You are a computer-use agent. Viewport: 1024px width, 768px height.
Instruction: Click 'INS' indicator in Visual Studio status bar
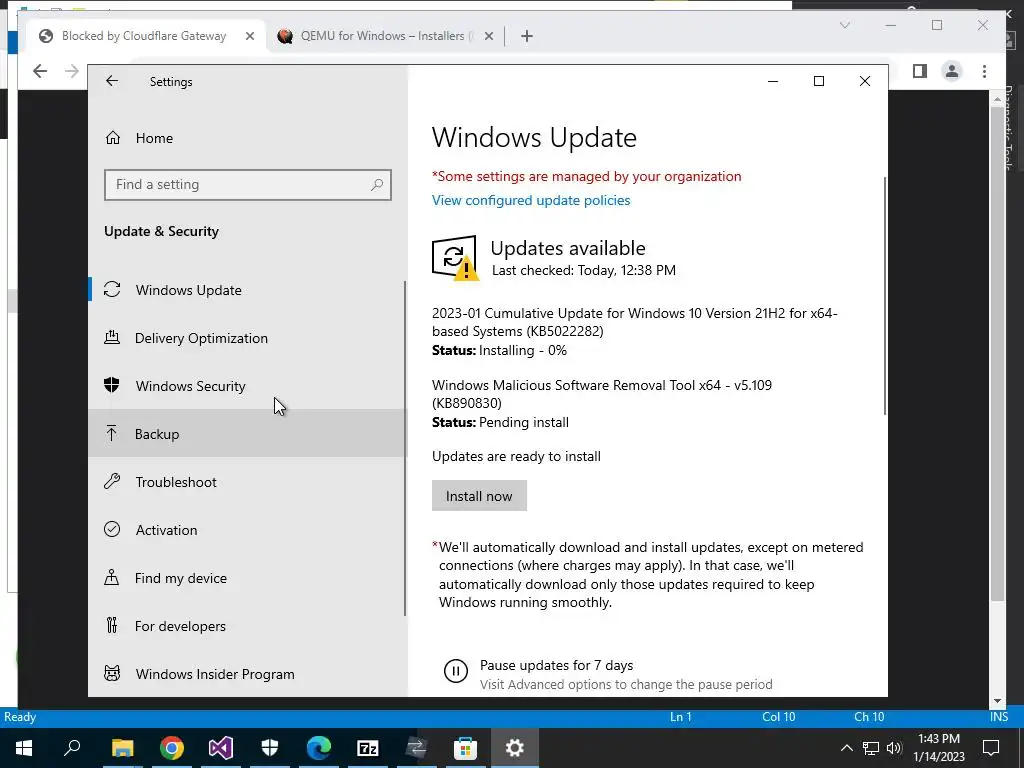[x=999, y=717]
